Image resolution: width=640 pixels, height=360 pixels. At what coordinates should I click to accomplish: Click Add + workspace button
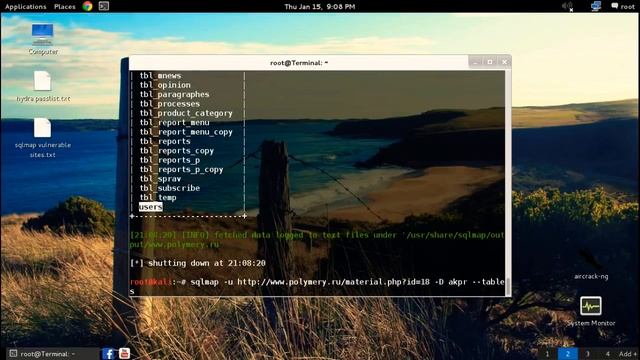pyautogui.click(x=628, y=354)
